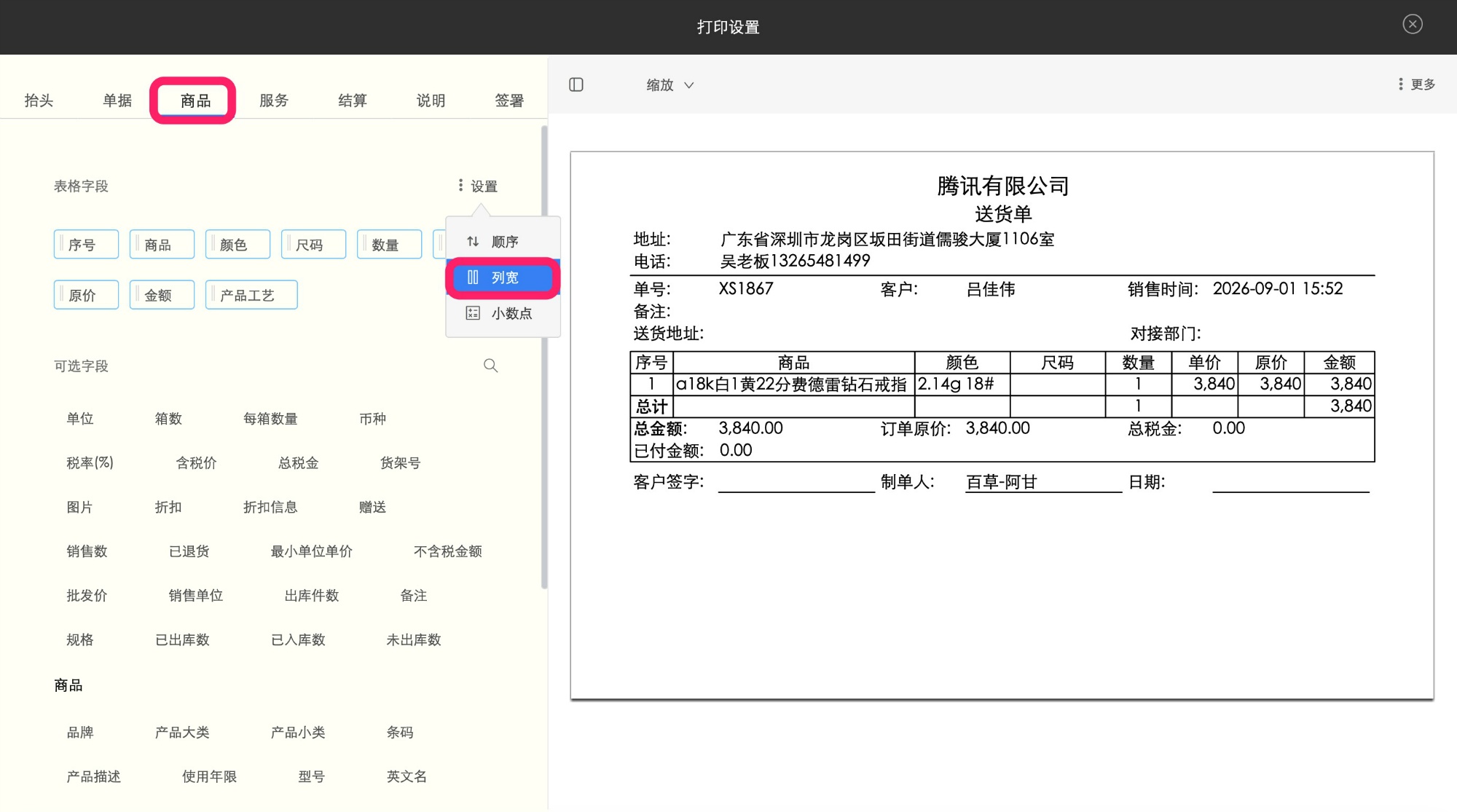Add the 税率(%) optional field
Image resolution: width=1457 pixels, height=812 pixels.
pyautogui.click(x=90, y=463)
